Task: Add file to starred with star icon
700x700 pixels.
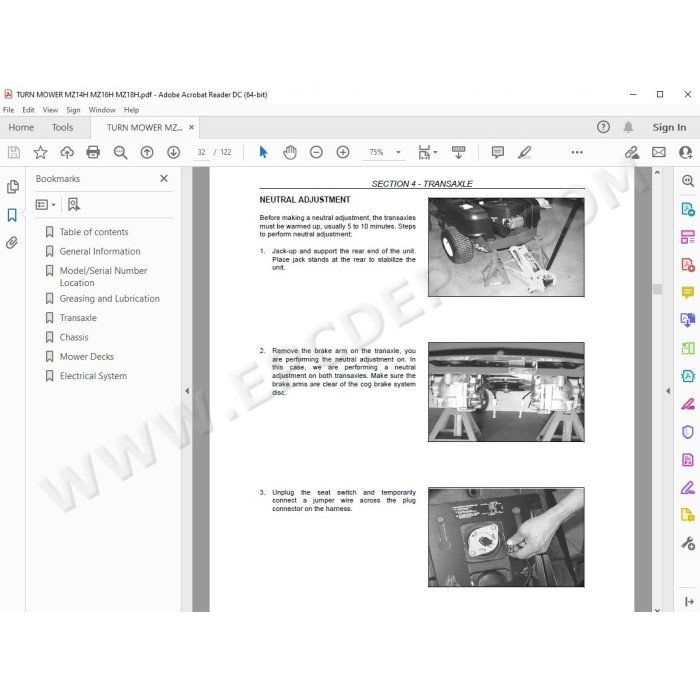Action: point(40,152)
